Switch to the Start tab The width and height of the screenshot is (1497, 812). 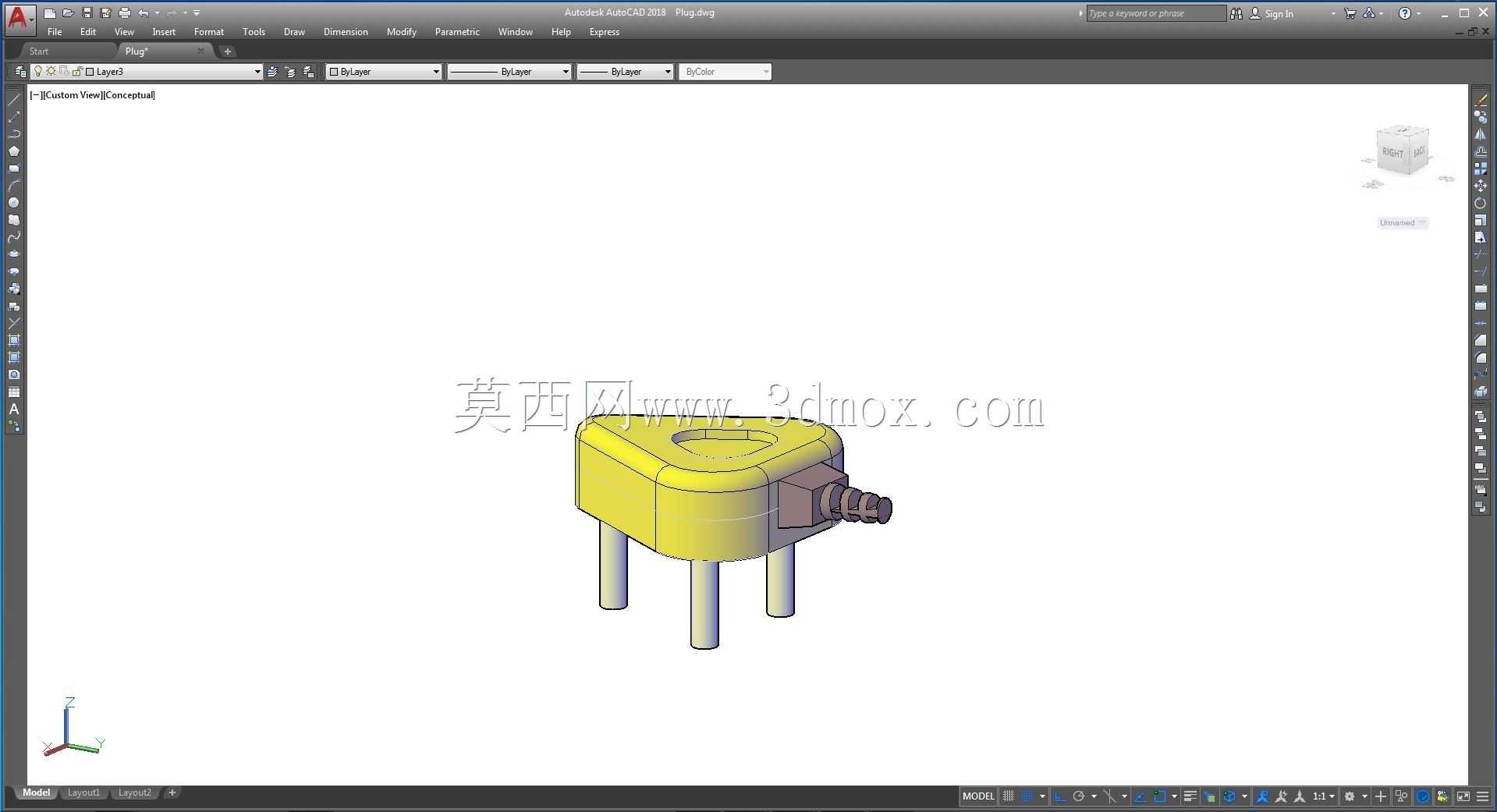39,51
